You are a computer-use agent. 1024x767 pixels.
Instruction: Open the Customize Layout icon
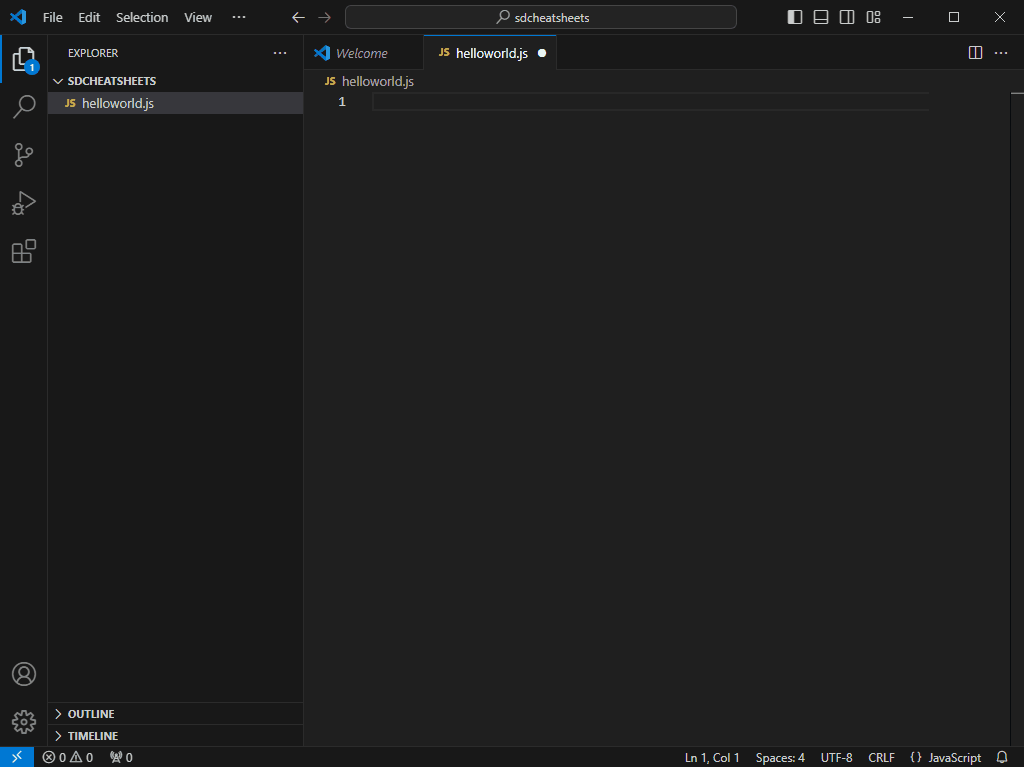pyautogui.click(x=873, y=18)
